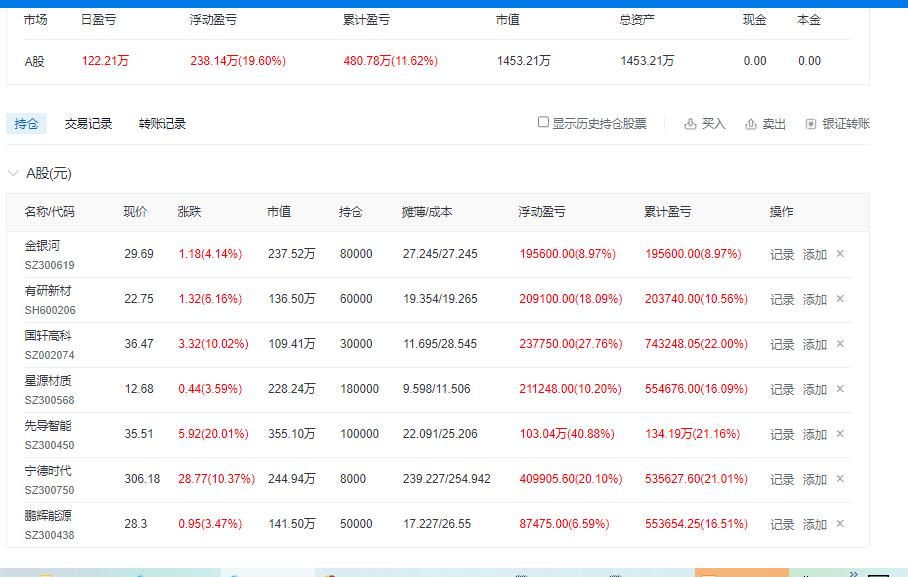The height and width of the screenshot is (577, 908).
Task: Enable 显示历史持仓股票 checkbox
Action: 543,122
